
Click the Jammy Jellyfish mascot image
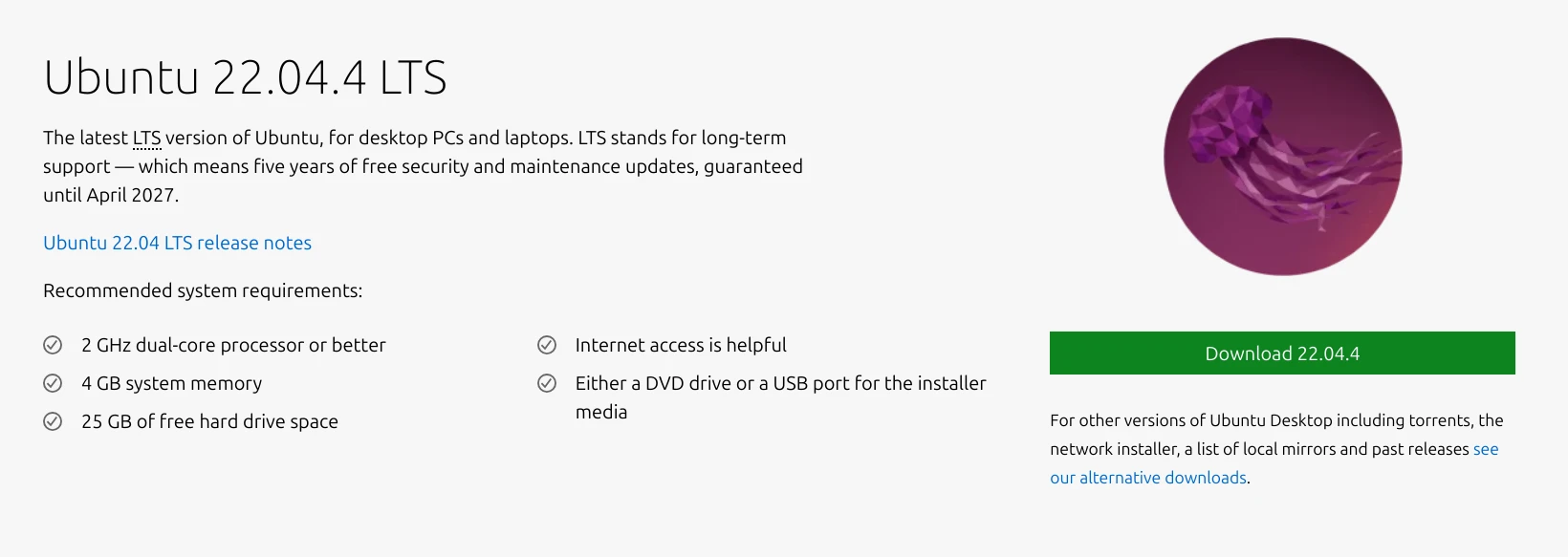coord(1282,157)
